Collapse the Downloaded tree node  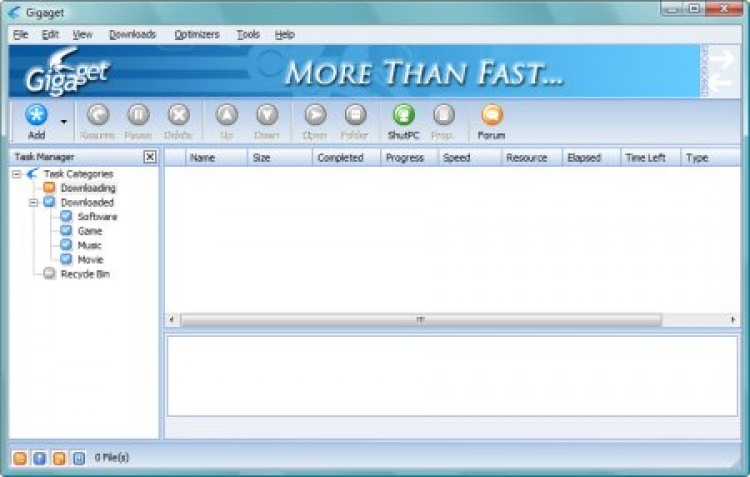pyautogui.click(x=33, y=203)
